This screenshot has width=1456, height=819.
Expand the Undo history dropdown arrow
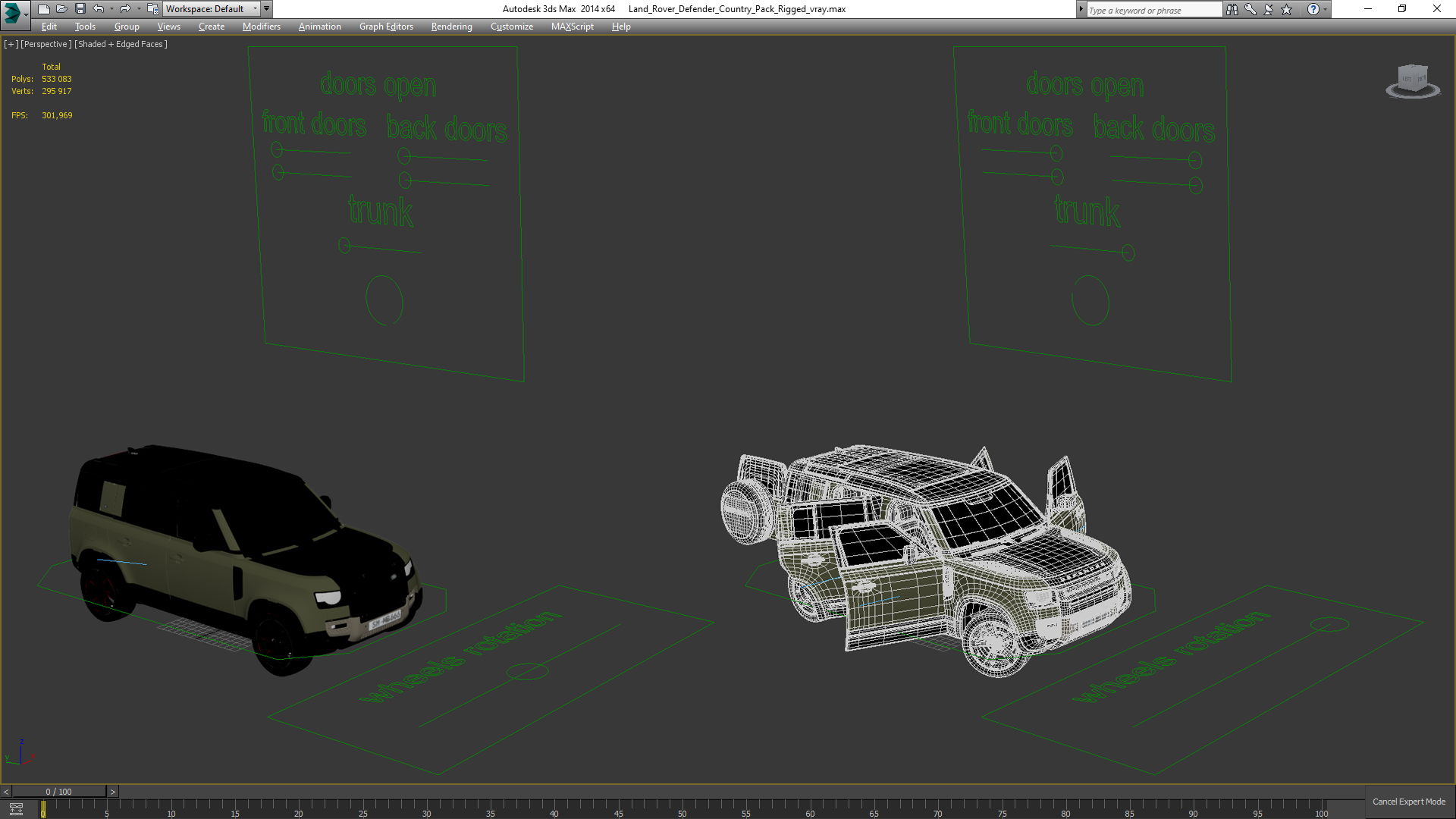(x=111, y=9)
